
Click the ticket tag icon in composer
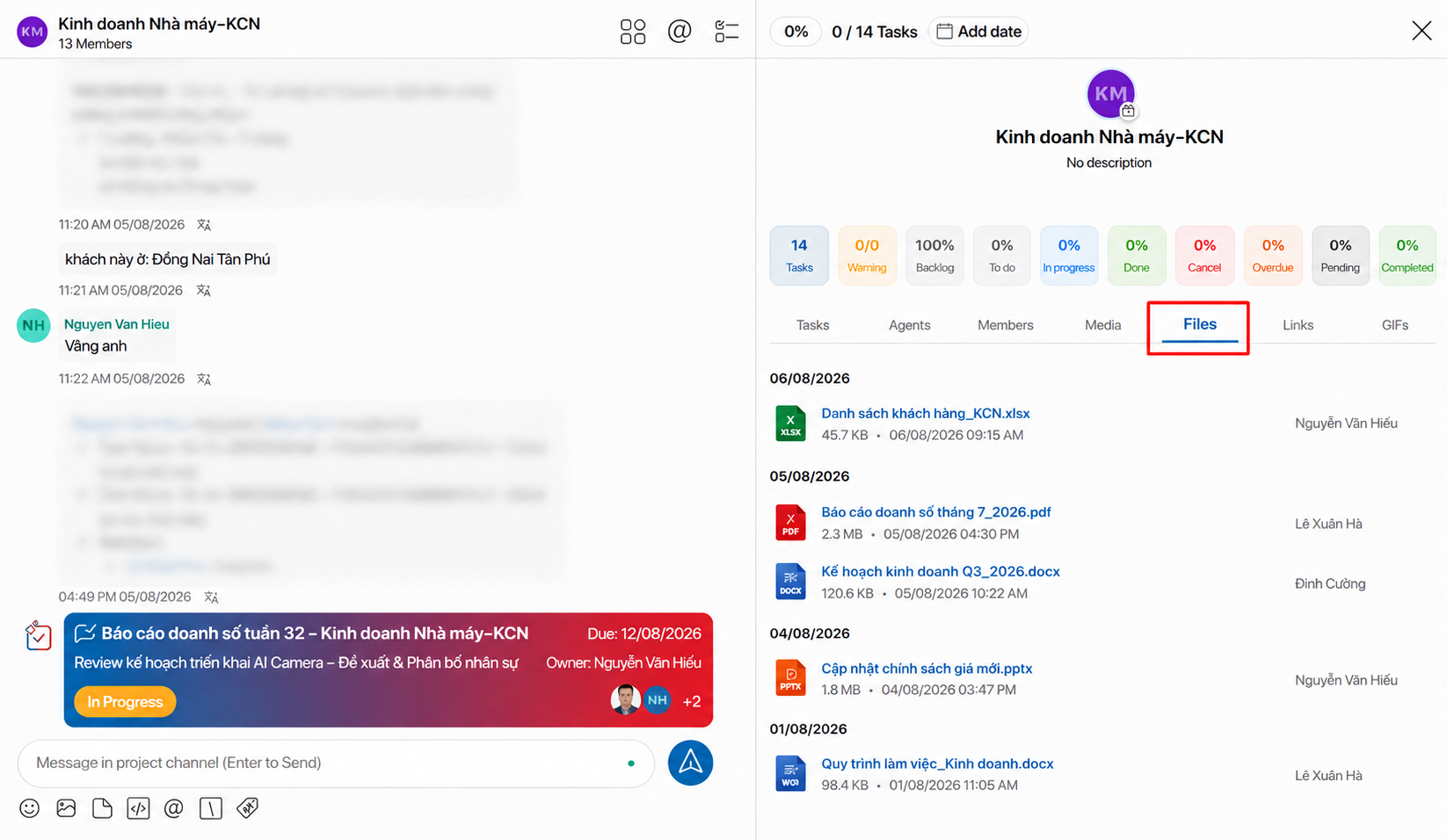click(x=248, y=808)
